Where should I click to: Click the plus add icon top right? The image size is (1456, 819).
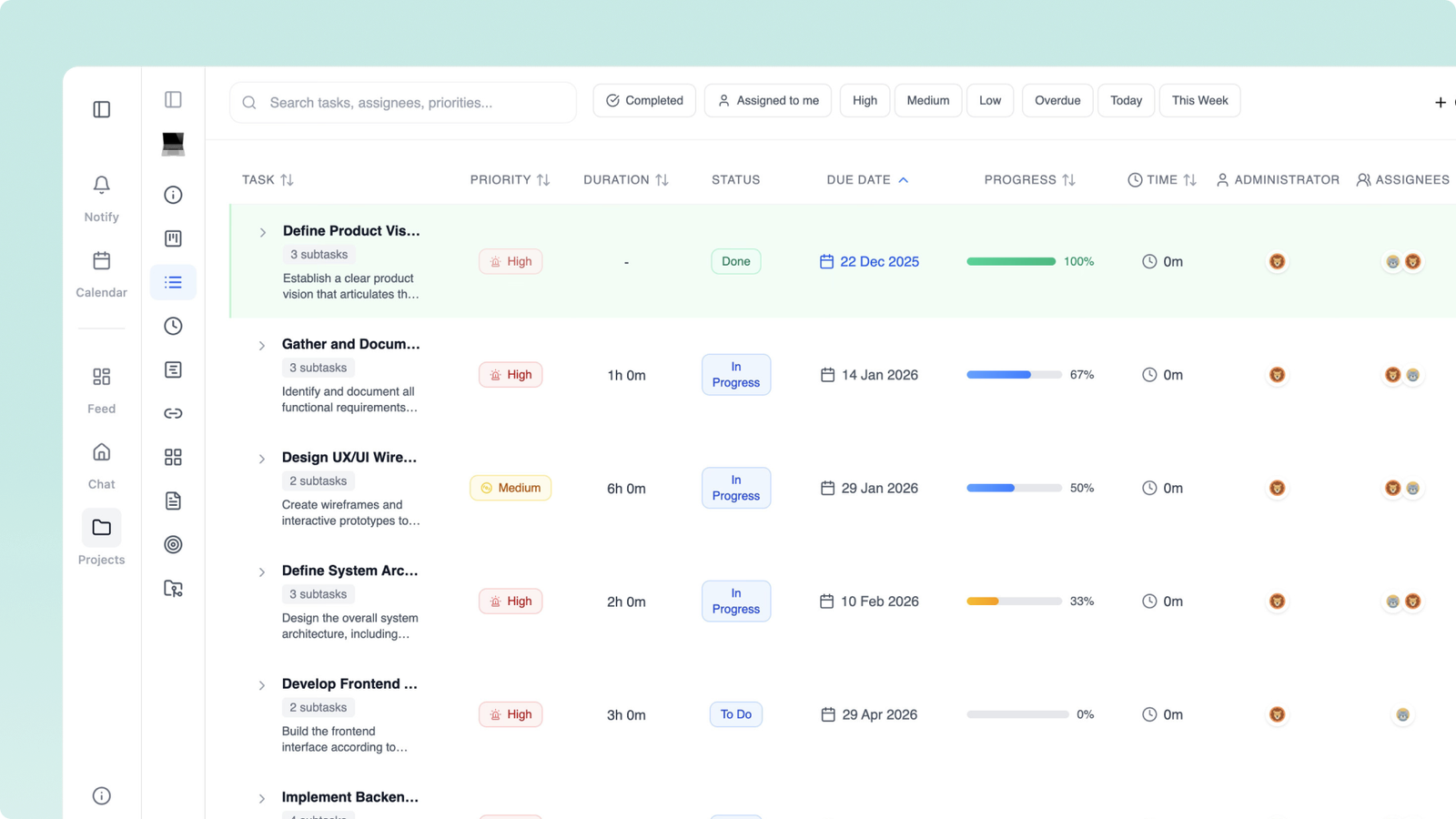[x=1441, y=103]
